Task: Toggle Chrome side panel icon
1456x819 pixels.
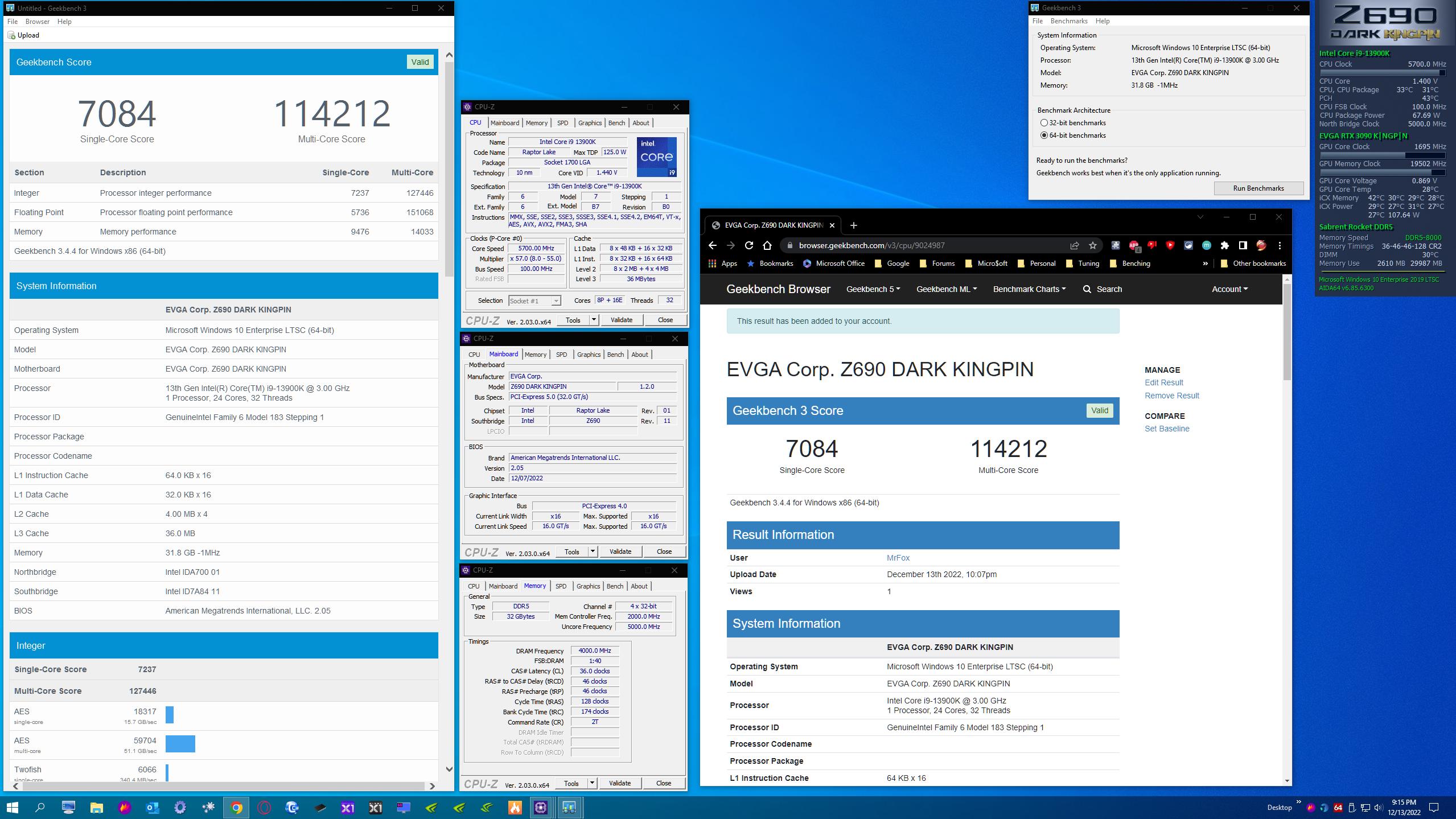Action: [x=1243, y=245]
